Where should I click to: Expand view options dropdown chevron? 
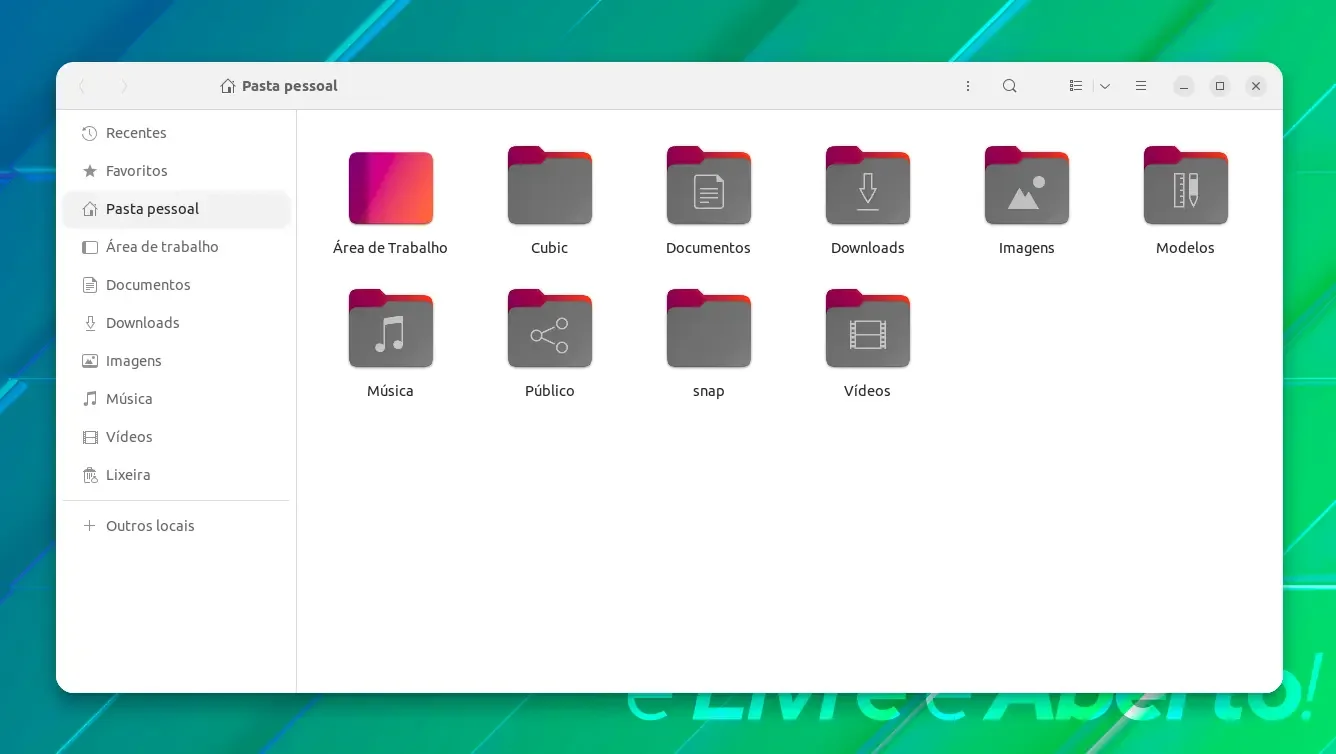click(1105, 86)
